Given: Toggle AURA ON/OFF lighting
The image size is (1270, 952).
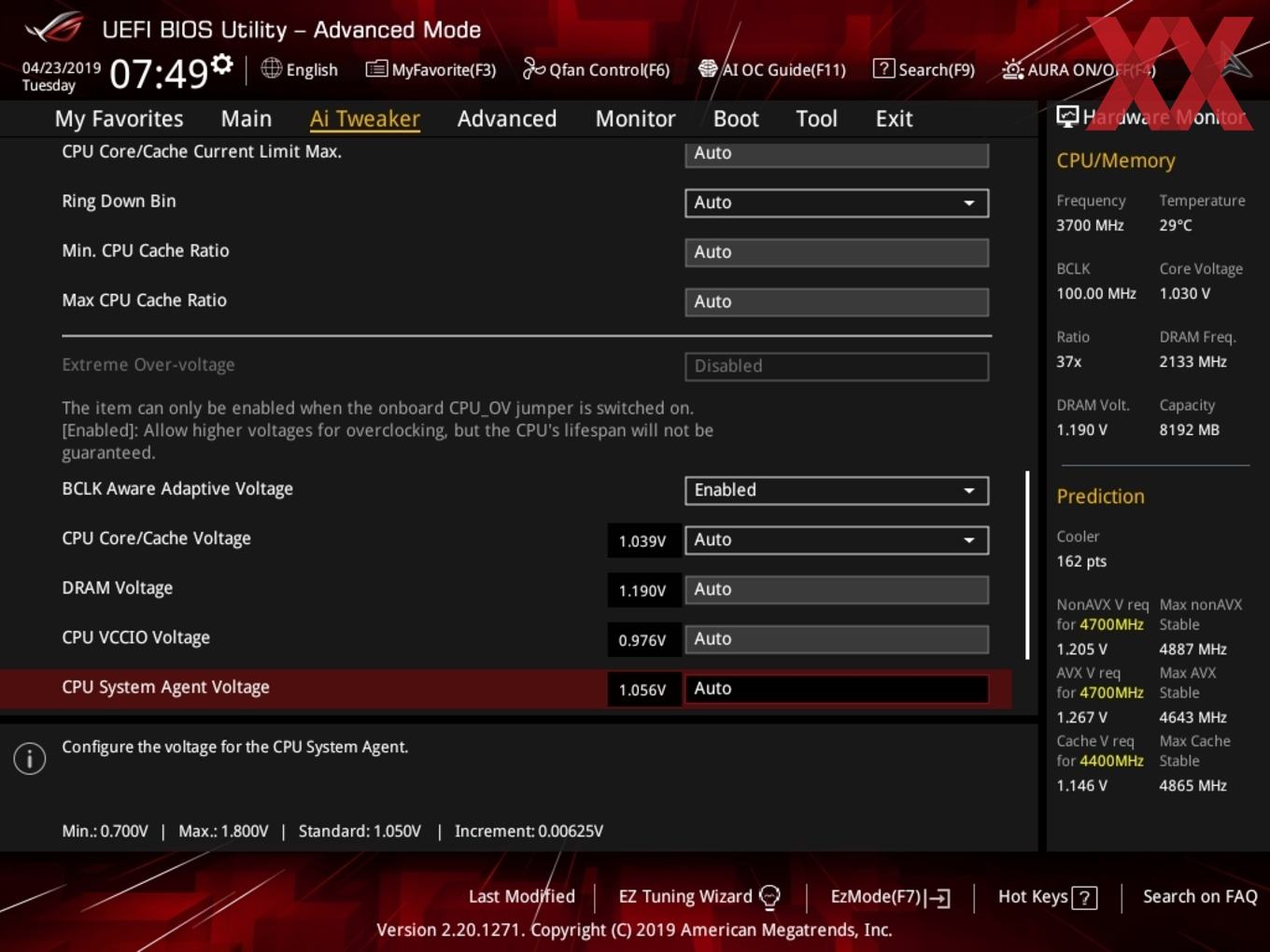Looking at the screenshot, I should click(x=1079, y=69).
